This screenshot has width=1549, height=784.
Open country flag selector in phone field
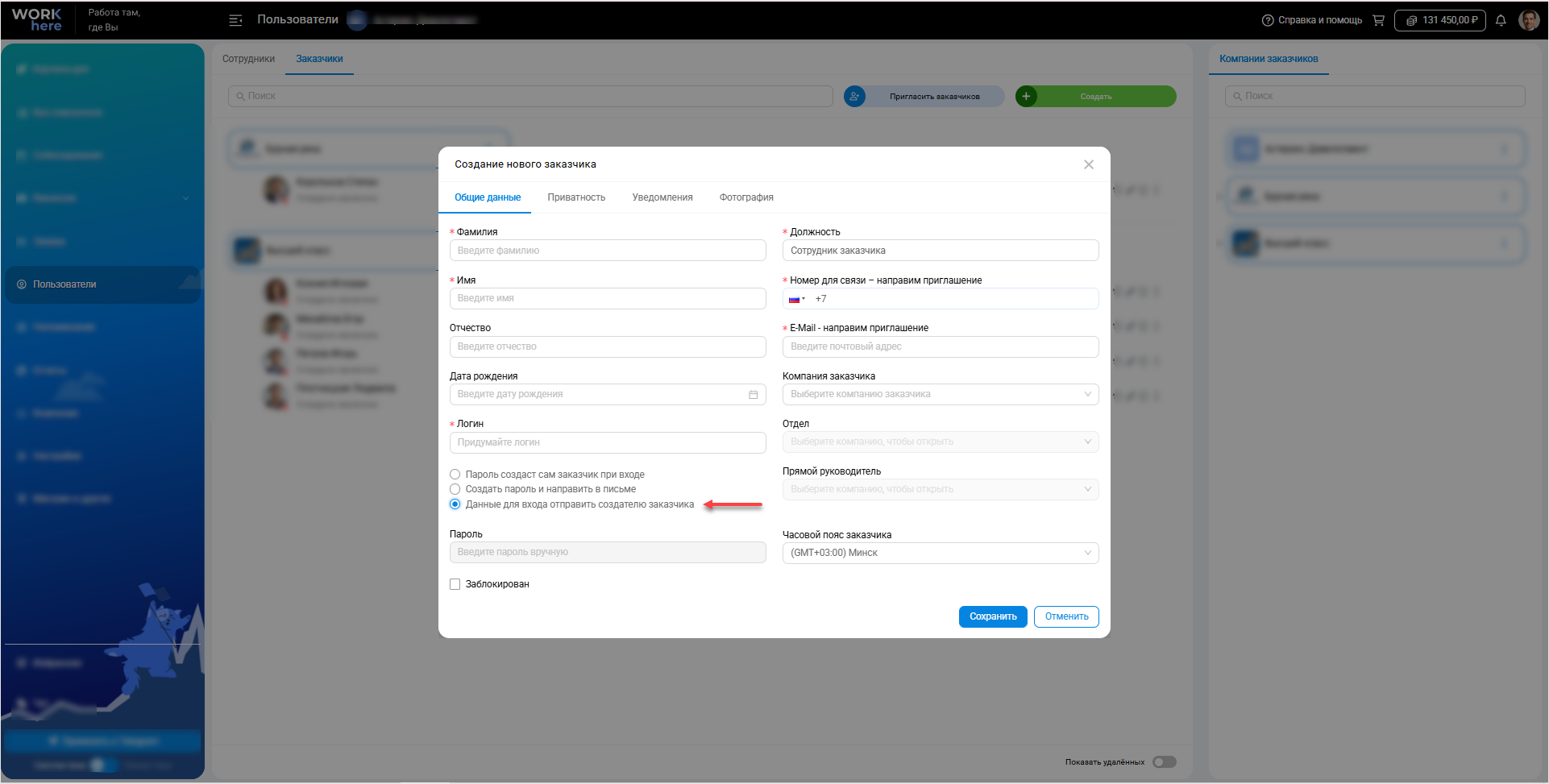(796, 299)
